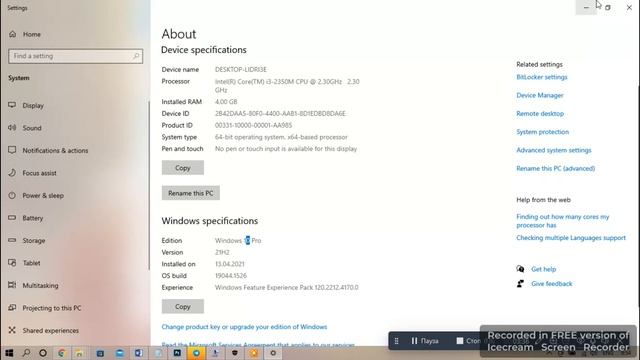Pause recording with the Пауза button
The width and height of the screenshot is (640, 360).
tap(424, 341)
